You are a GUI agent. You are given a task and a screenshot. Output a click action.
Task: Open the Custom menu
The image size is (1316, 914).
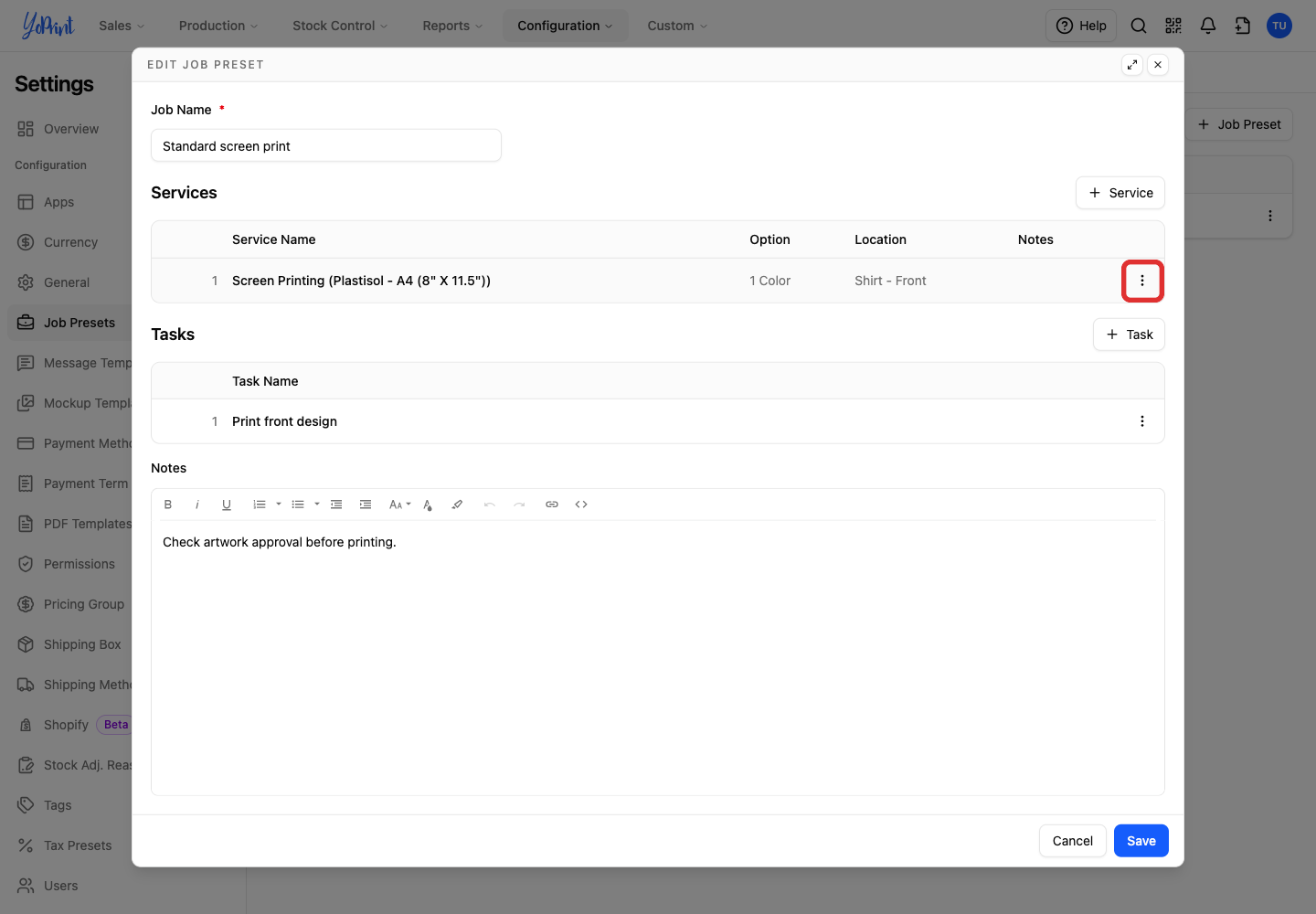[x=677, y=26]
